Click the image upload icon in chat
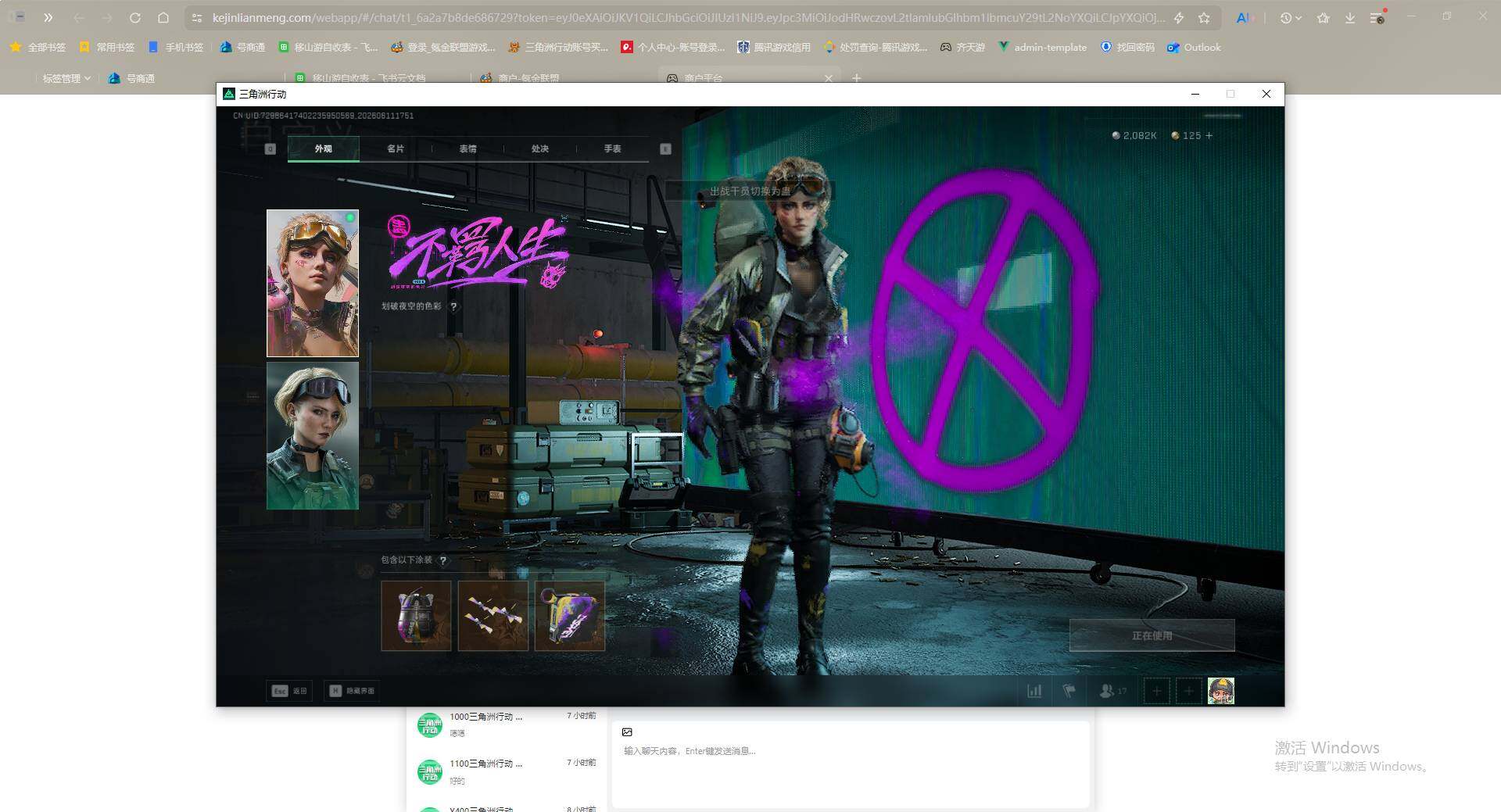Screen dimensions: 1501x812 coord(627,732)
